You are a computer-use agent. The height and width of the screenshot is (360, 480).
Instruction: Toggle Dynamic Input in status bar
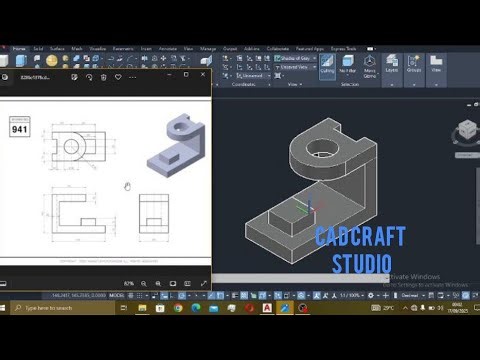coord(164,295)
